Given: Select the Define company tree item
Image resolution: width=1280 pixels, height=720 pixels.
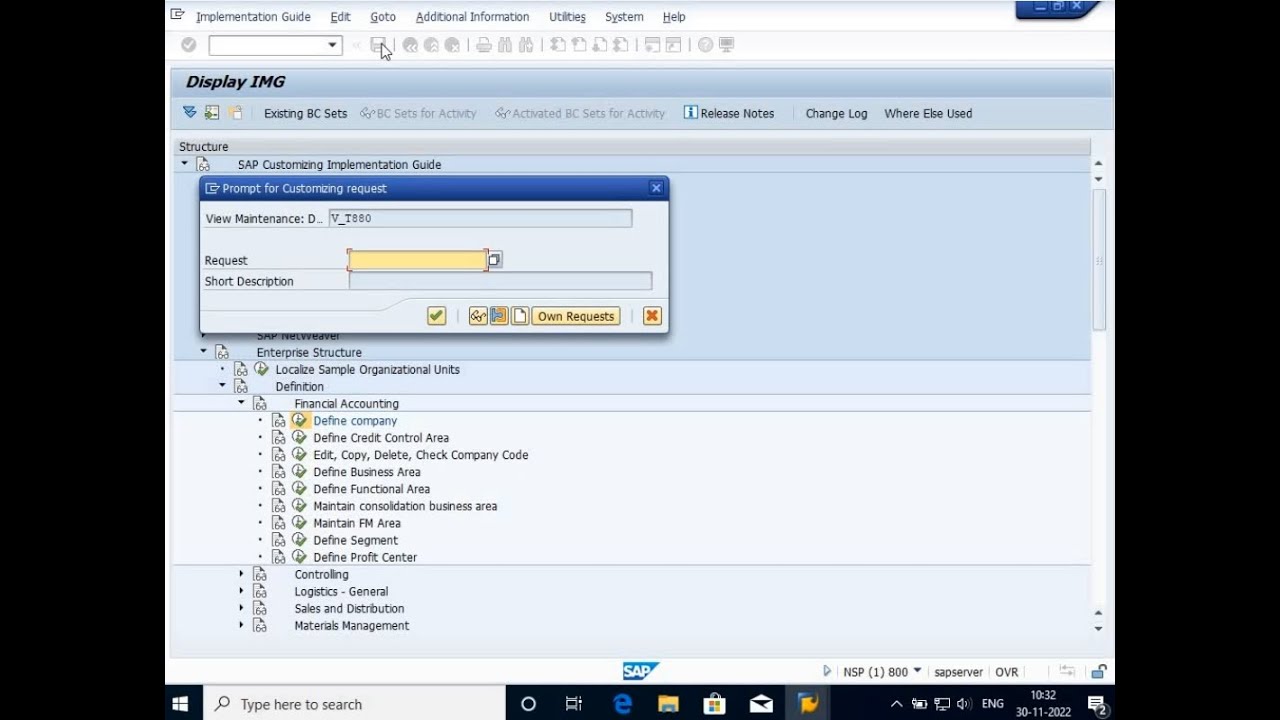Looking at the screenshot, I should click(x=355, y=421).
